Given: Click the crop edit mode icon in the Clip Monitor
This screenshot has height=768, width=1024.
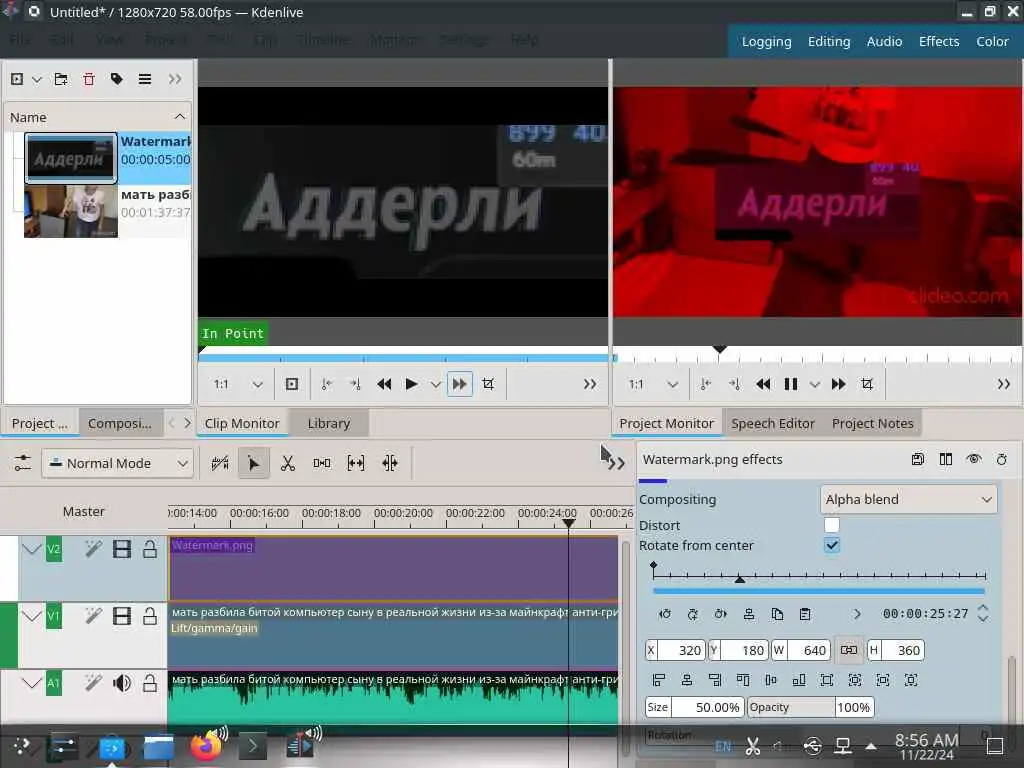Looking at the screenshot, I should [x=488, y=384].
